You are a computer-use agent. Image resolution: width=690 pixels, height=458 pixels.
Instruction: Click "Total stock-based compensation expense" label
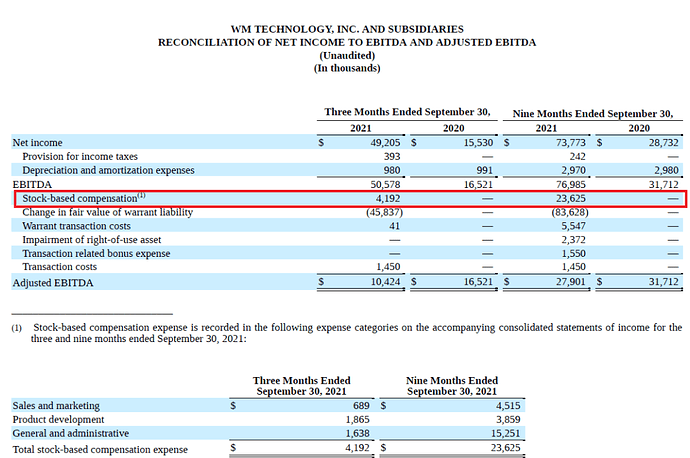pos(100,449)
